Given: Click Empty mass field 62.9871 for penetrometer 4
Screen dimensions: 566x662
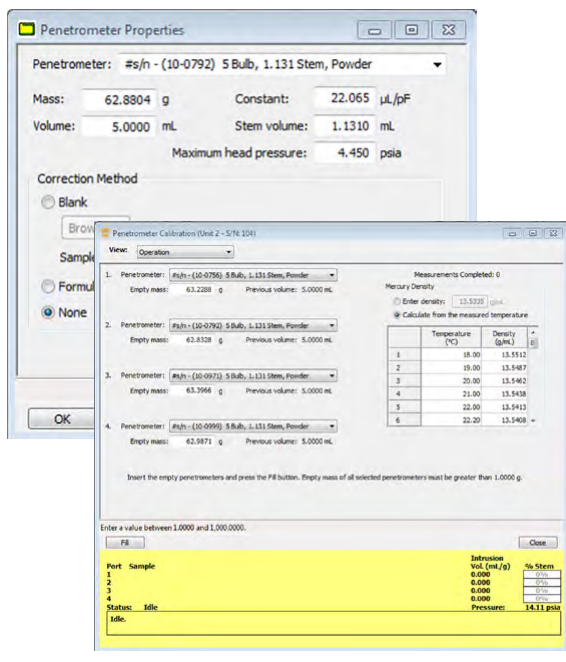Looking at the screenshot, I should point(192,441).
